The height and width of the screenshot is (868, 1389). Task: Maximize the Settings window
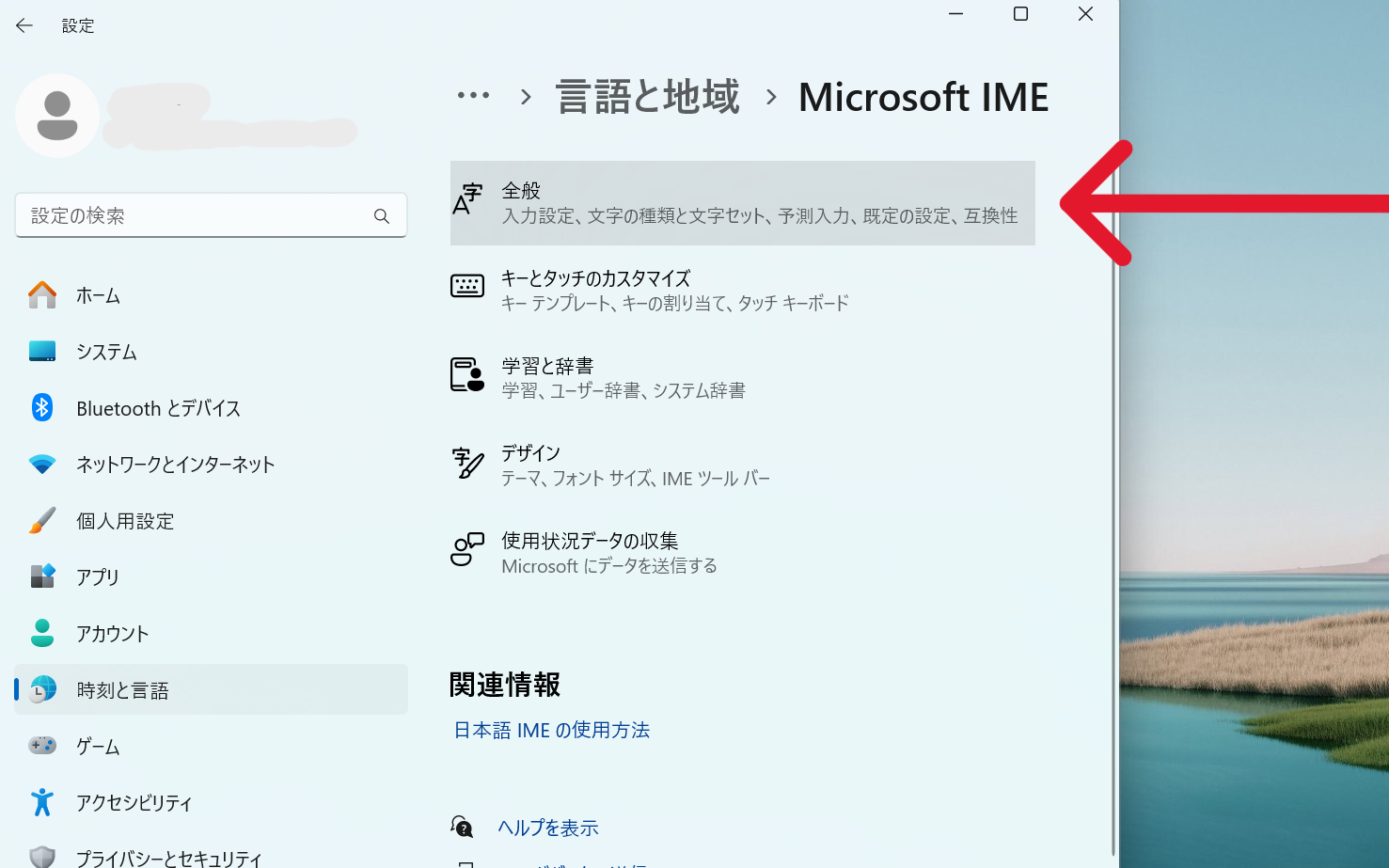click(x=1020, y=14)
